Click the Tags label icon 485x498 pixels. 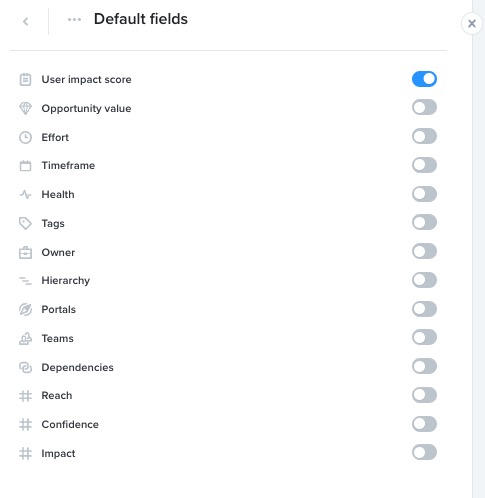(x=25, y=223)
